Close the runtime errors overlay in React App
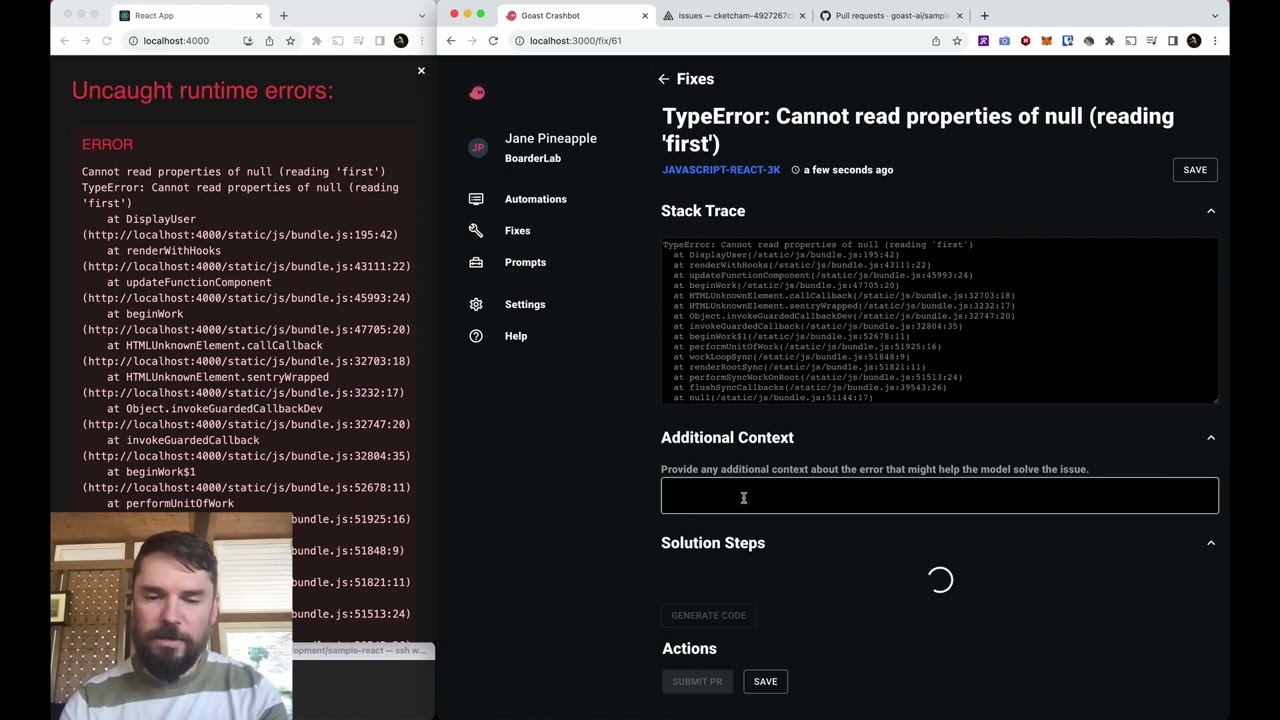The width and height of the screenshot is (1280, 720). tap(421, 71)
